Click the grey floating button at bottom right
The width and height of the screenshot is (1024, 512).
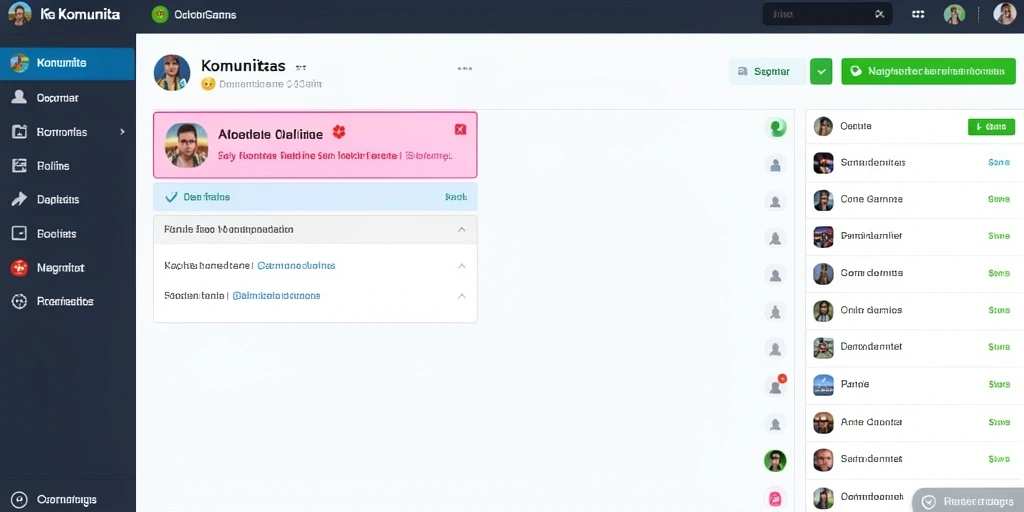coord(968,502)
